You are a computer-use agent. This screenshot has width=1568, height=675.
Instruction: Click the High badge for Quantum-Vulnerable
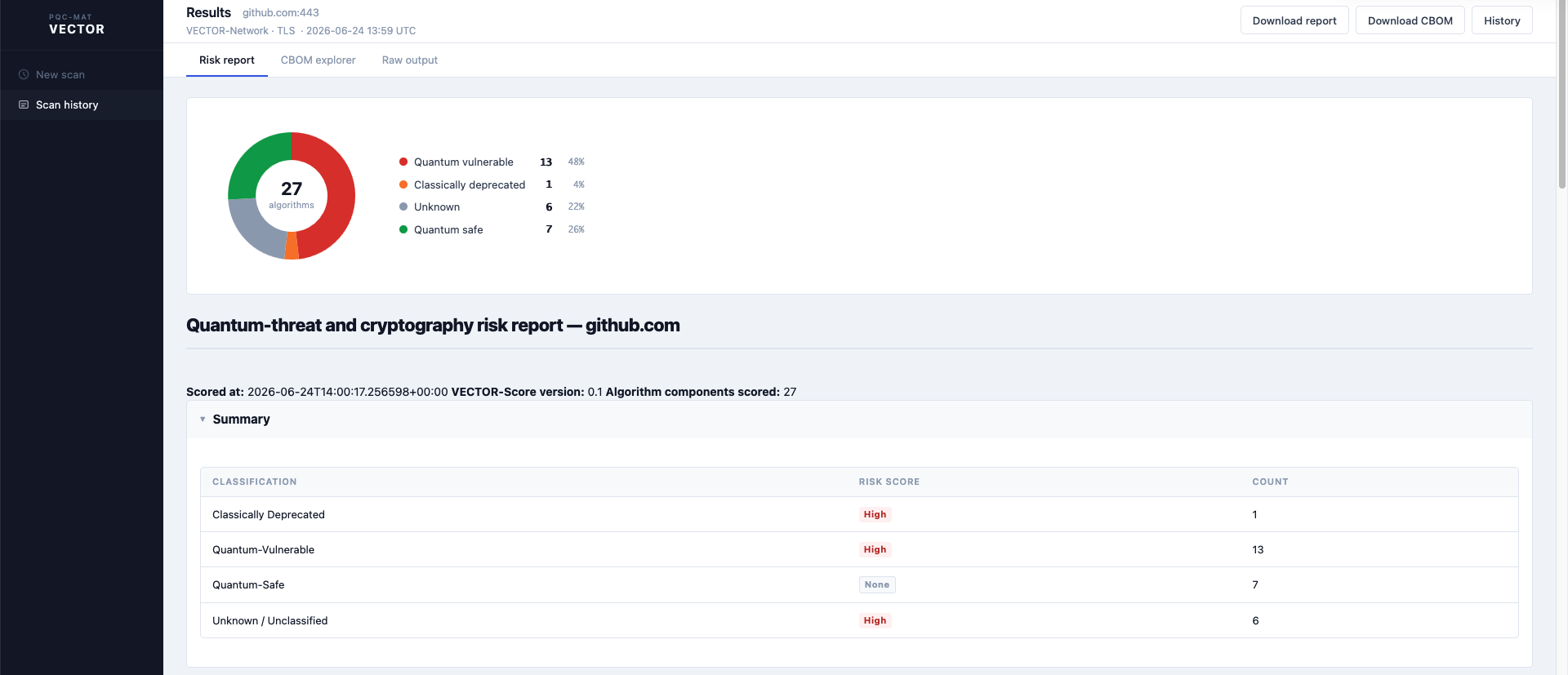[x=875, y=549]
